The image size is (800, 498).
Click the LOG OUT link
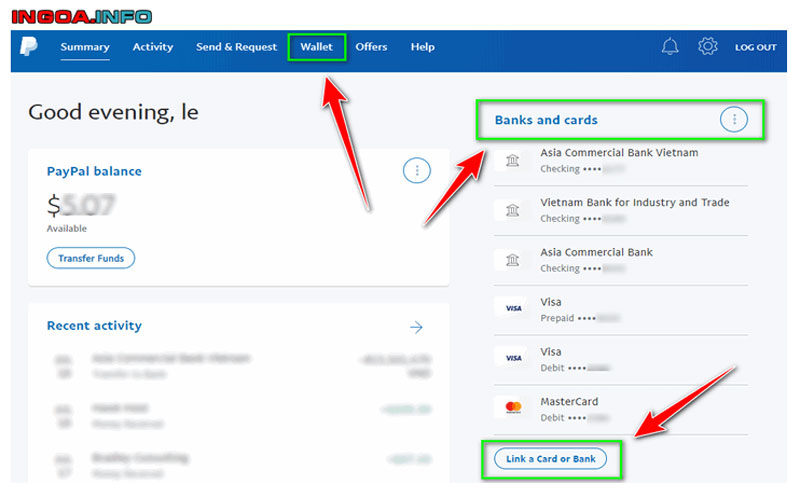click(755, 47)
